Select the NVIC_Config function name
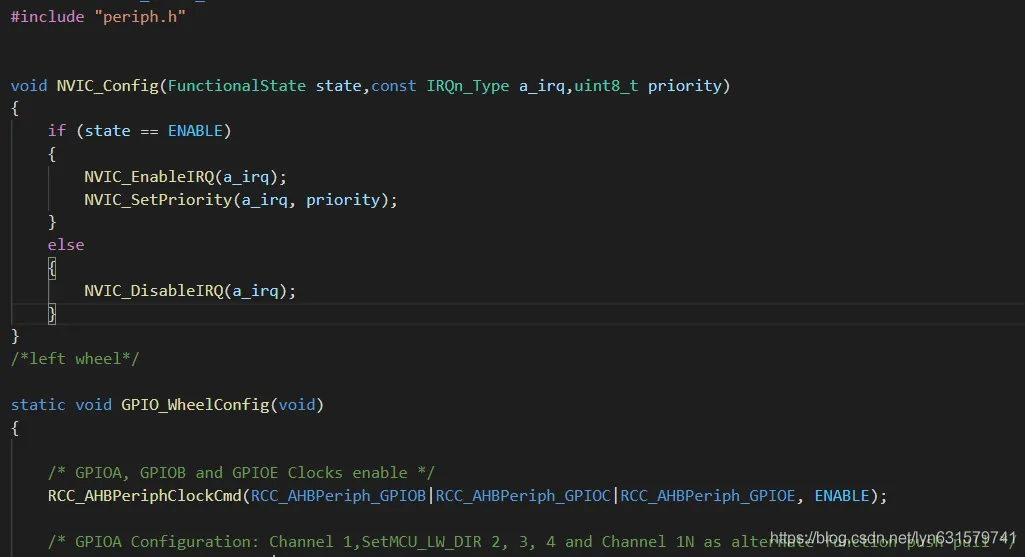This screenshot has width=1025, height=557. [107, 86]
